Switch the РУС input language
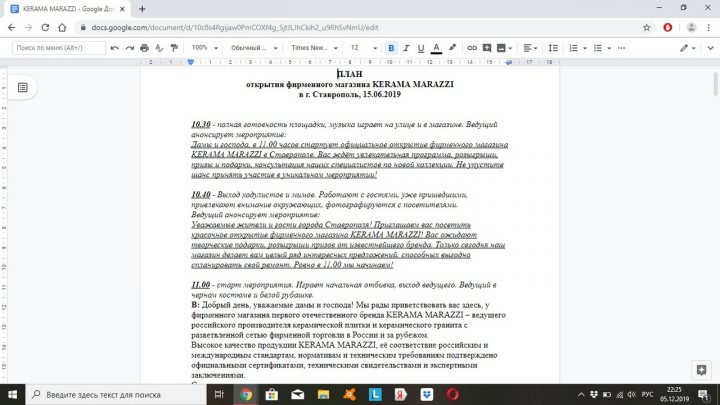Screen dimensions: 720x405 coord(647,394)
